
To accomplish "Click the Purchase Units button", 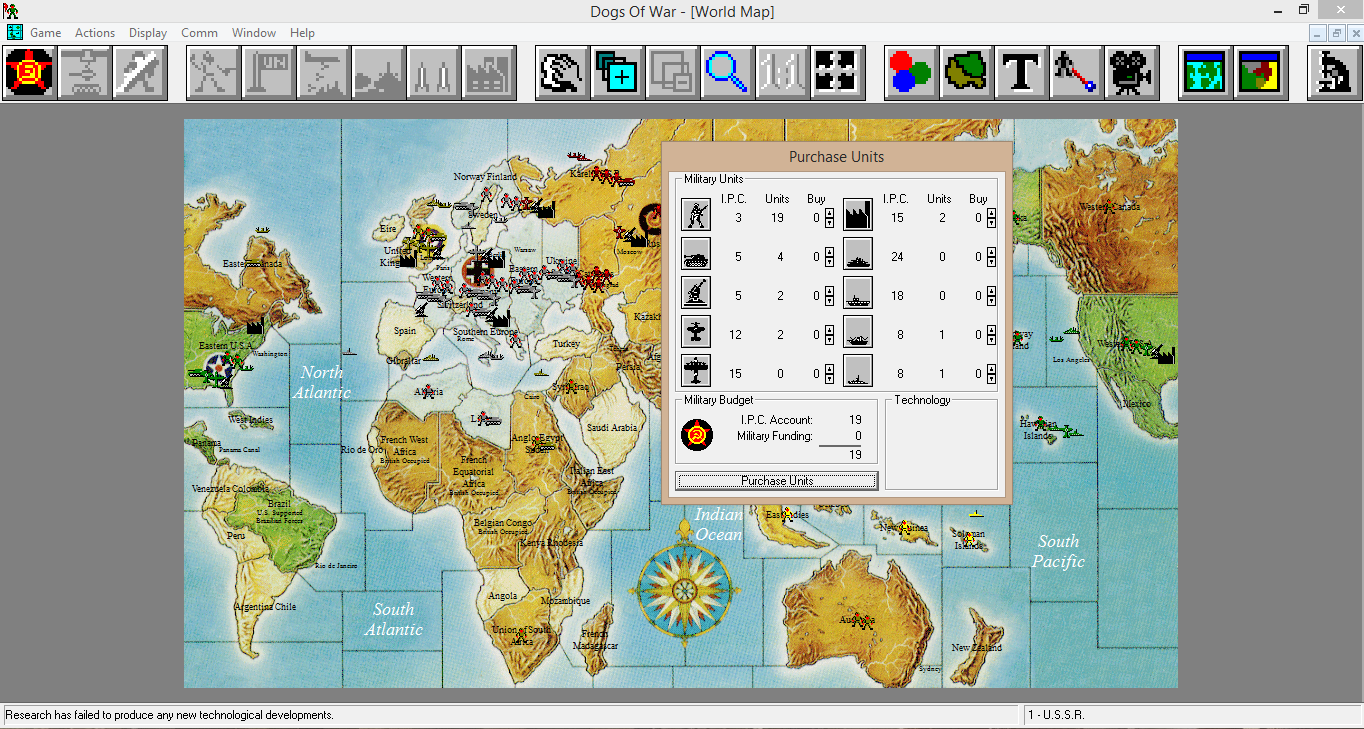I will coord(777,481).
